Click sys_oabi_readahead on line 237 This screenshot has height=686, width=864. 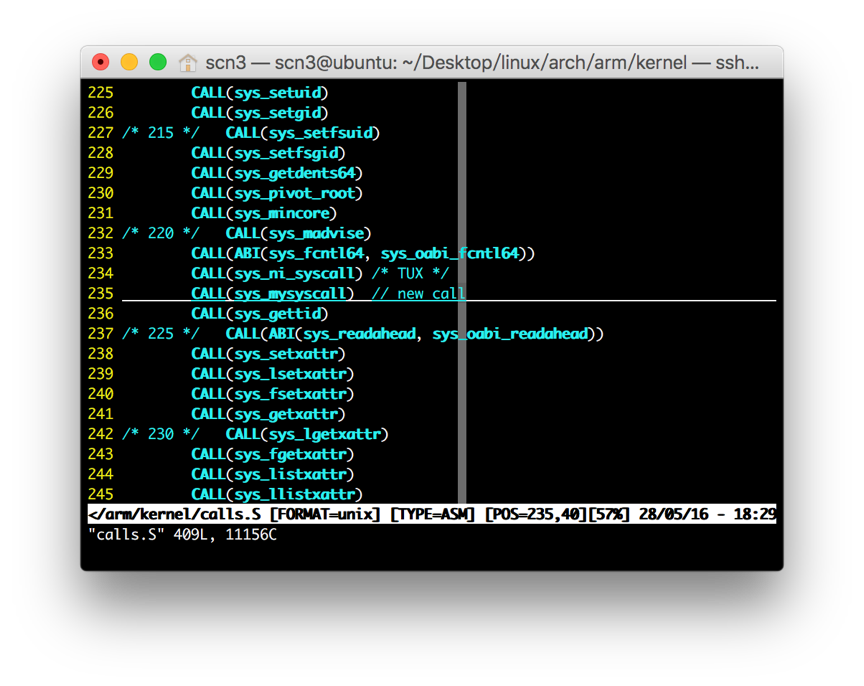coord(510,334)
